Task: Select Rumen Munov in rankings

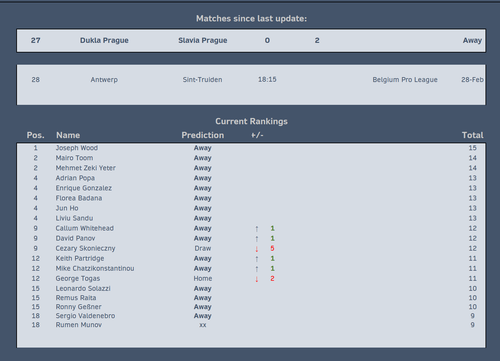Action: pos(79,325)
